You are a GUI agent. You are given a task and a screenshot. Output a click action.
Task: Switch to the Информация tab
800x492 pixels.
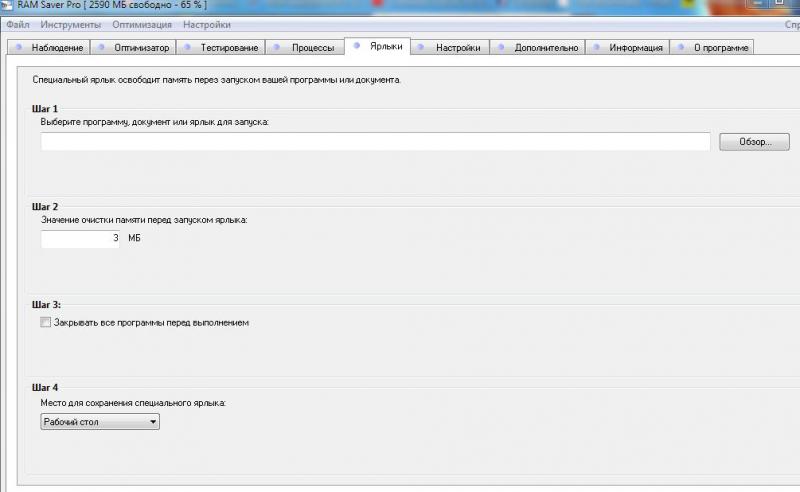(628, 47)
